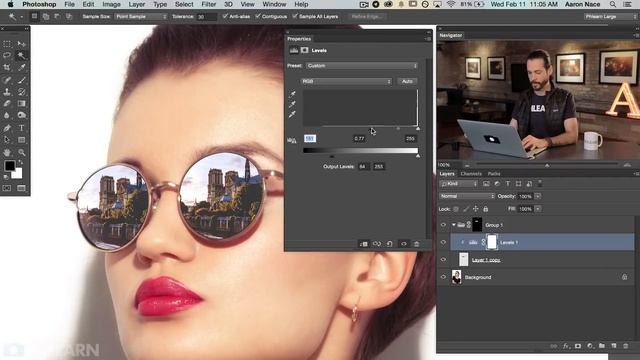Toggle Contiguous checkbox
Viewport: 640px width, 360px height.
pyautogui.click(x=258, y=16)
